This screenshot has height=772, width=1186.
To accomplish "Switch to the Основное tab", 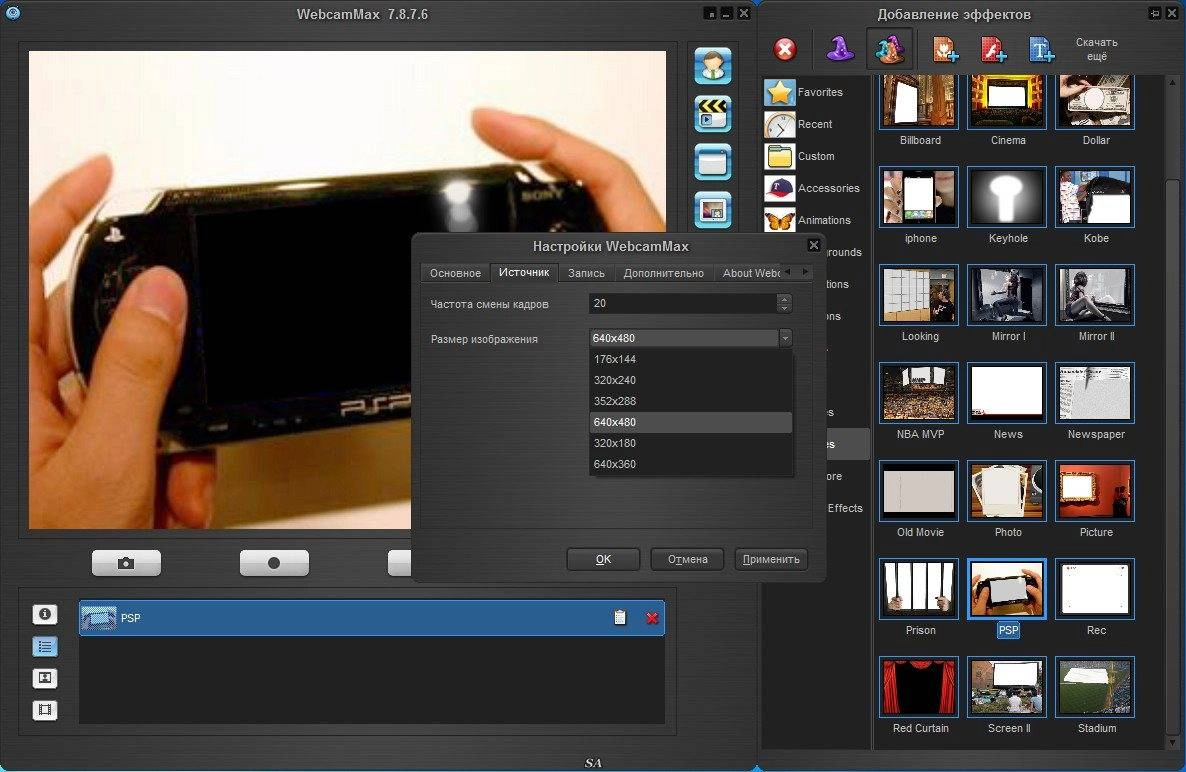I will (x=455, y=273).
